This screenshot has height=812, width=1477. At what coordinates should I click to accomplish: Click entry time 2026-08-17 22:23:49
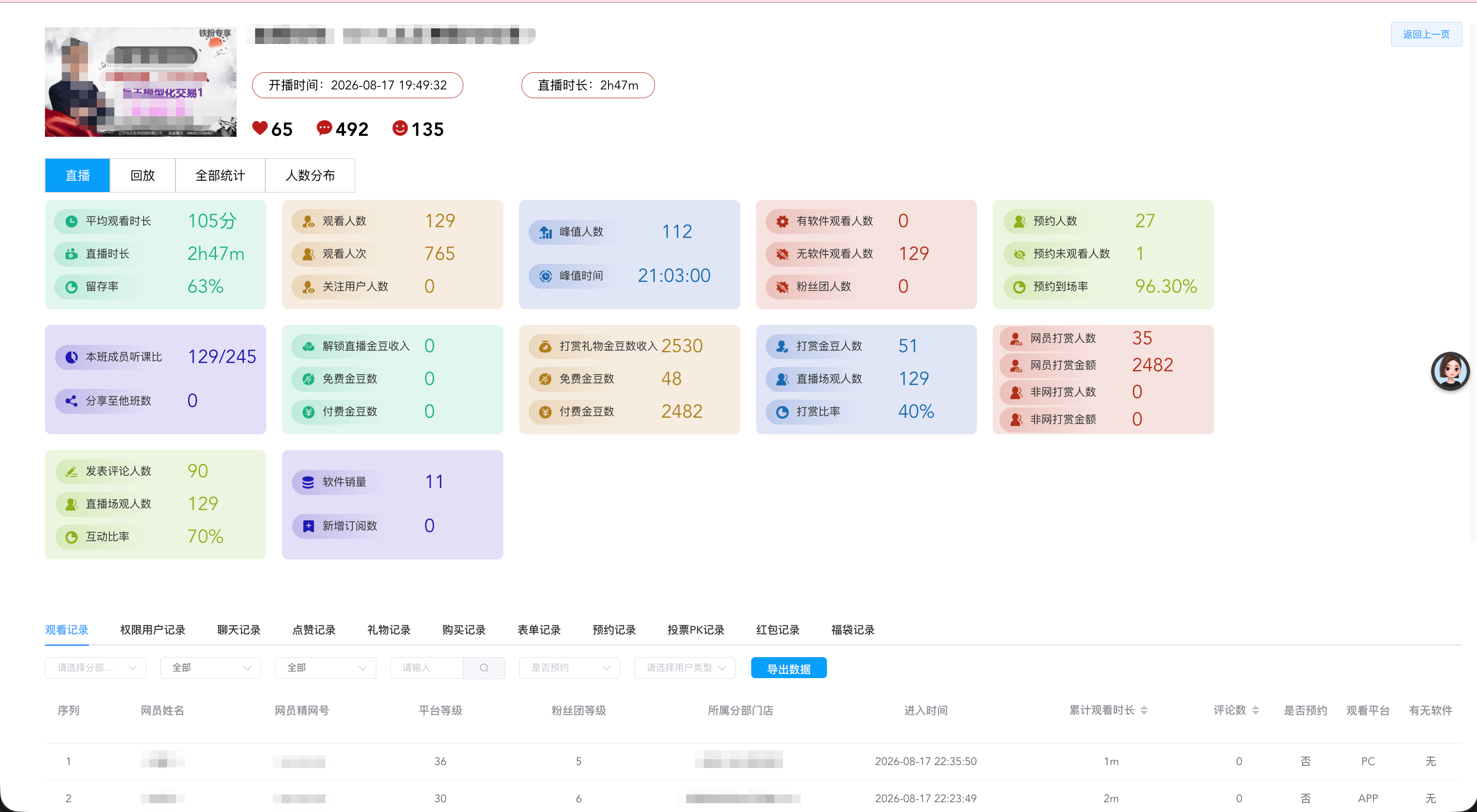[925, 798]
